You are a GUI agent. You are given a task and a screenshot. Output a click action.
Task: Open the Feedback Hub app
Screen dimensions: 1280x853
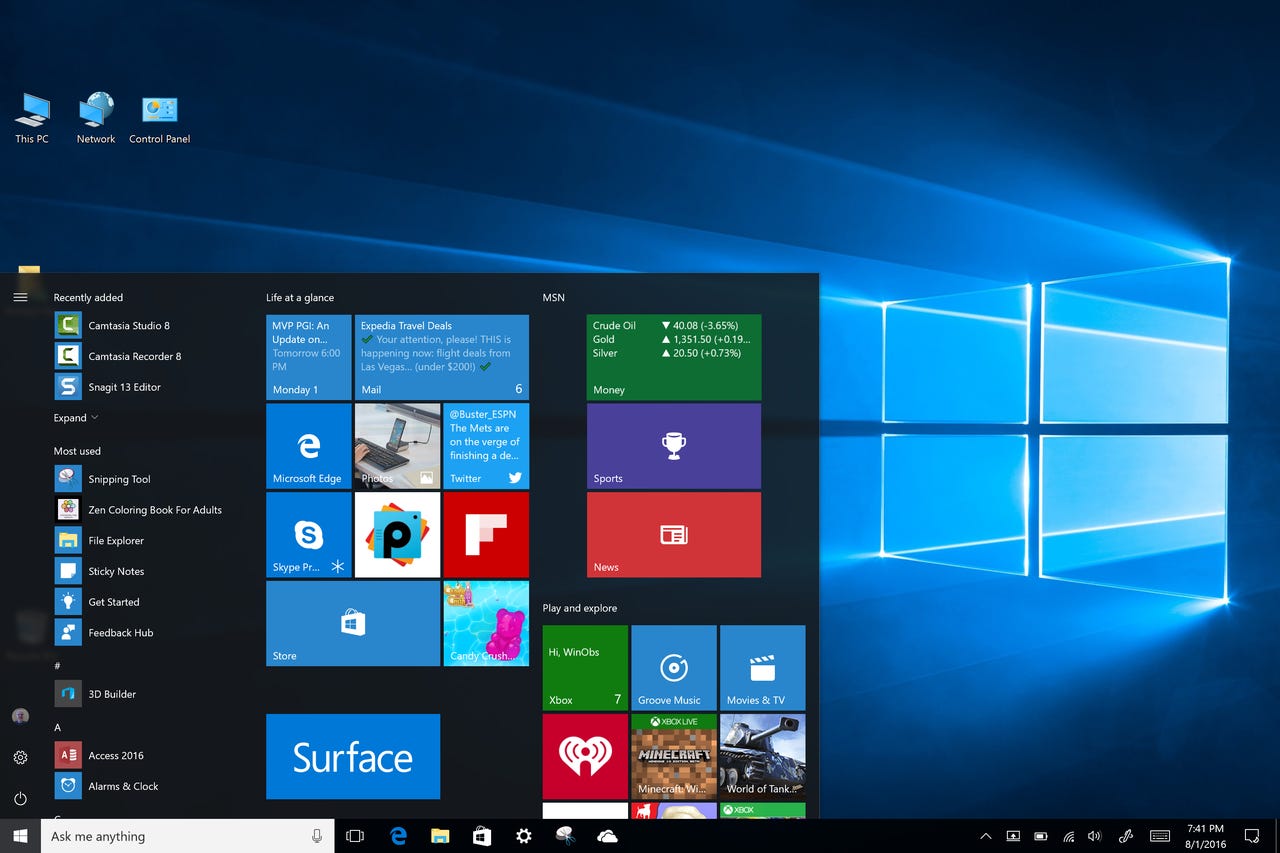pos(118,632)
